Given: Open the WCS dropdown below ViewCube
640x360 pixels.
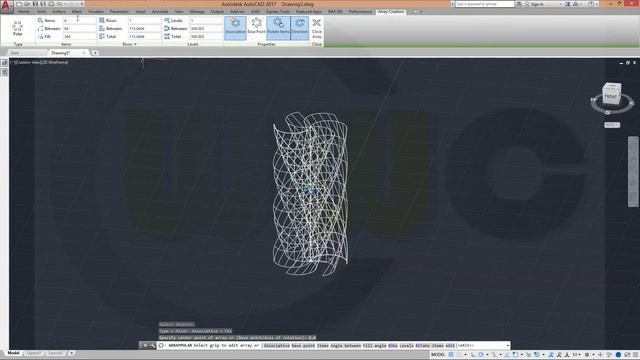Looking at the screenshot, I should click(612, 125).
